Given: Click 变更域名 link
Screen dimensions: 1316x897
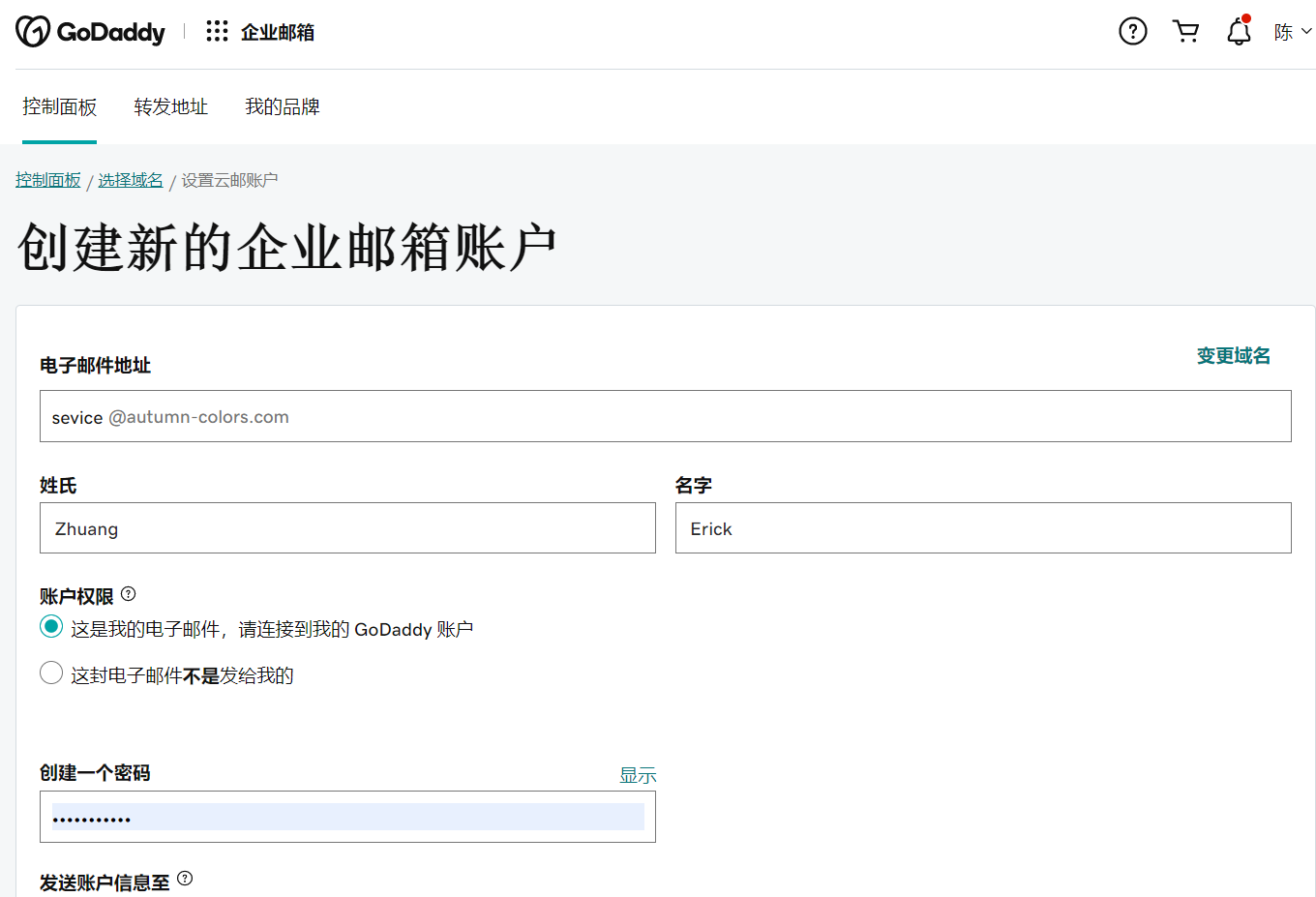Looking at the screenshot, I should [1233, 356].
